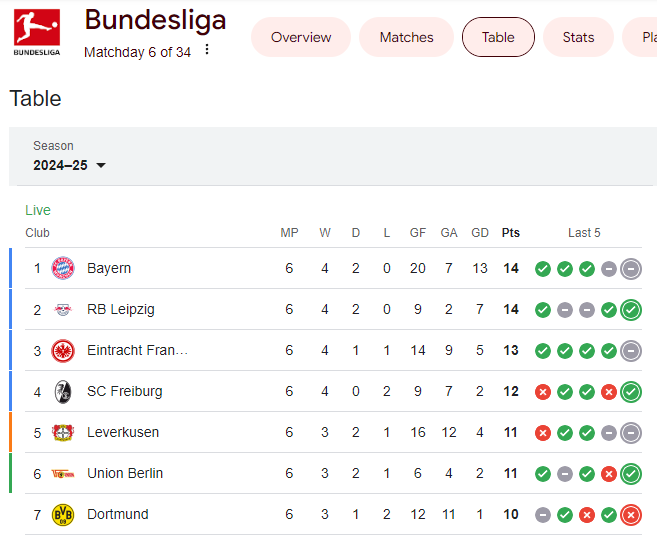Open the Season 2024–25 dropdown

(69, 165)
